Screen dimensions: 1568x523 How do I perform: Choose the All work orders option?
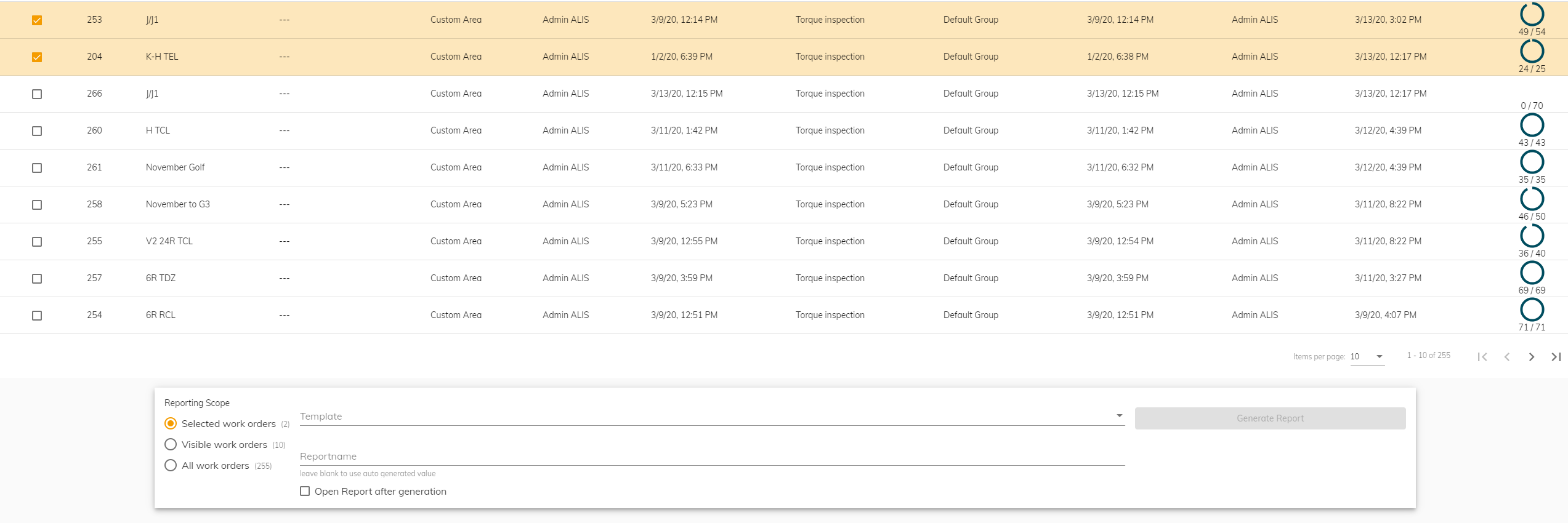(x=171, y=465)
